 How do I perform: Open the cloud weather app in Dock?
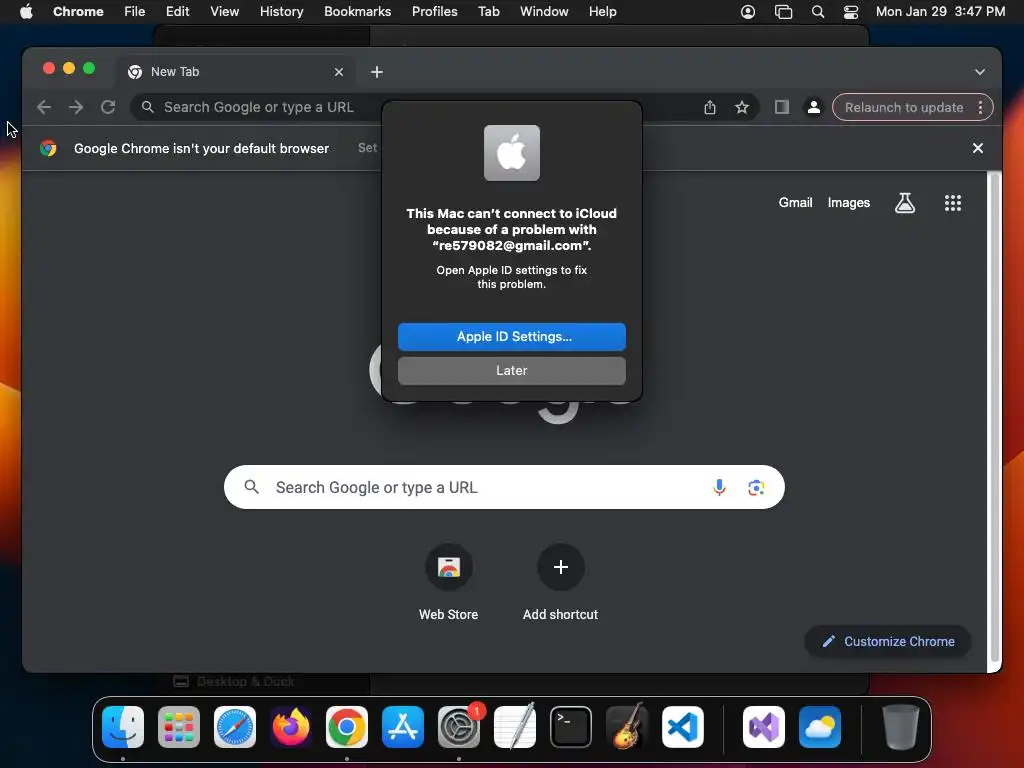(820, 727)
